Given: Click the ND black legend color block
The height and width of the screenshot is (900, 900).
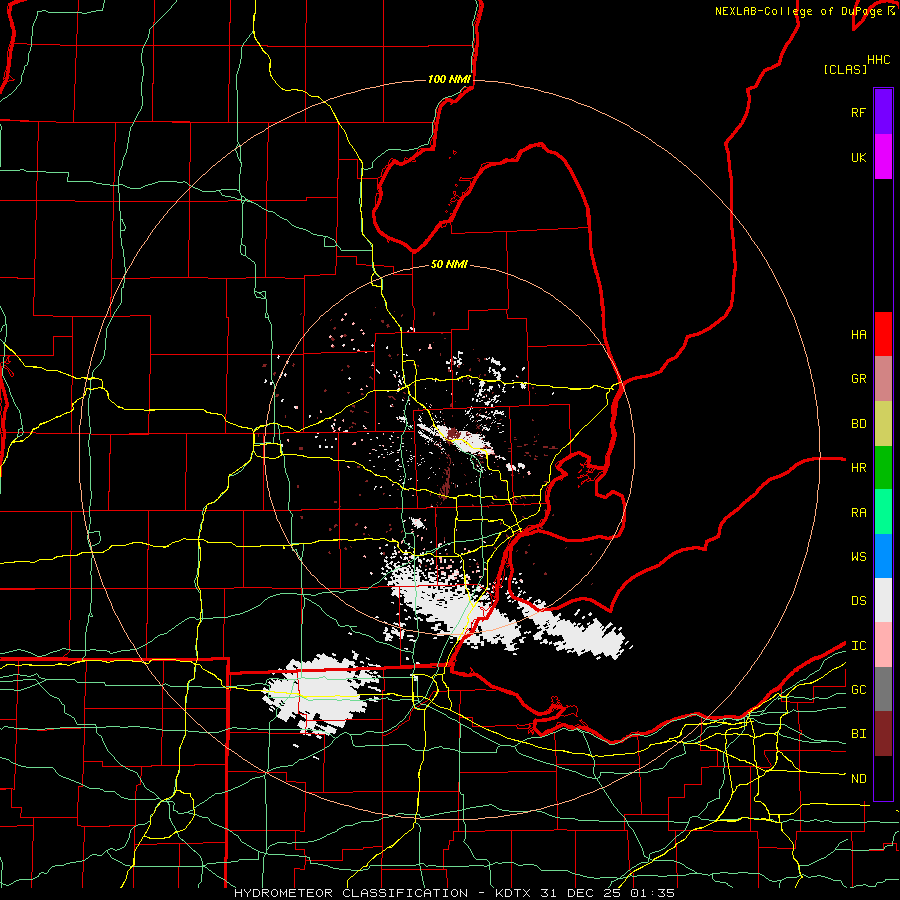Looking at the screenshot, I should click(x=883, y=778).
